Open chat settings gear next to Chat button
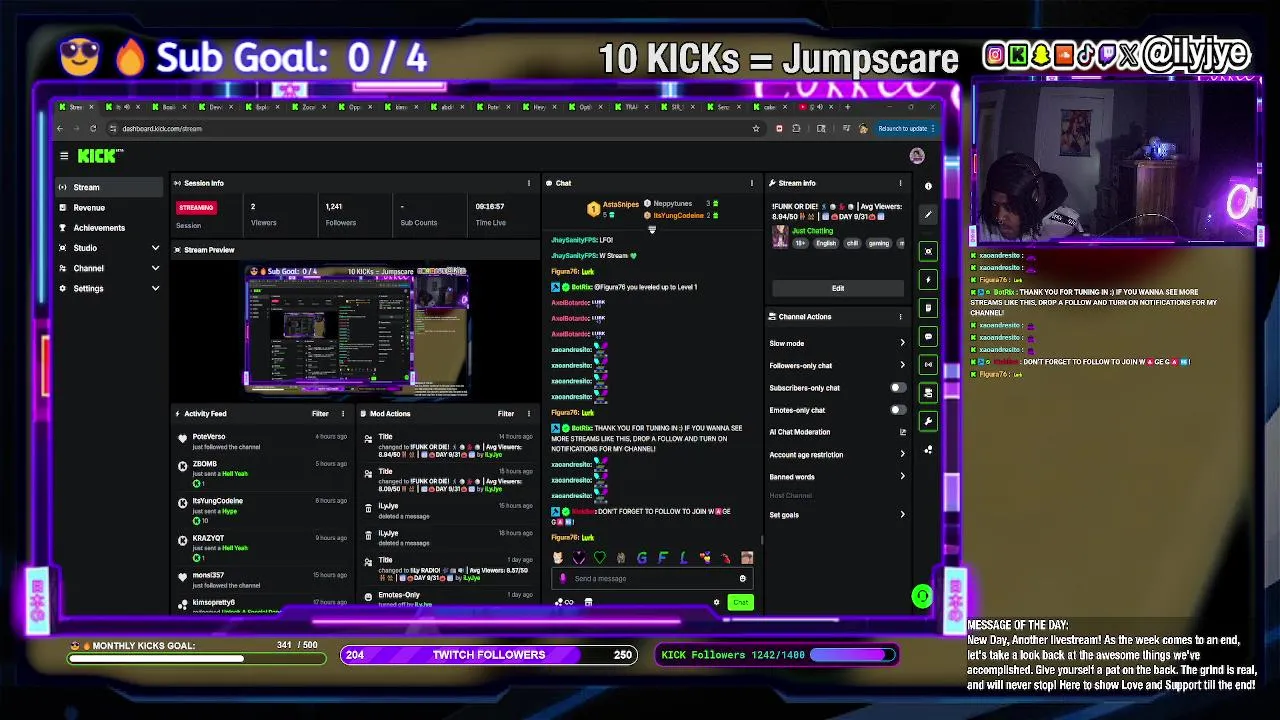This screenshot has width=1280, height=720. (x=716, y=602)
